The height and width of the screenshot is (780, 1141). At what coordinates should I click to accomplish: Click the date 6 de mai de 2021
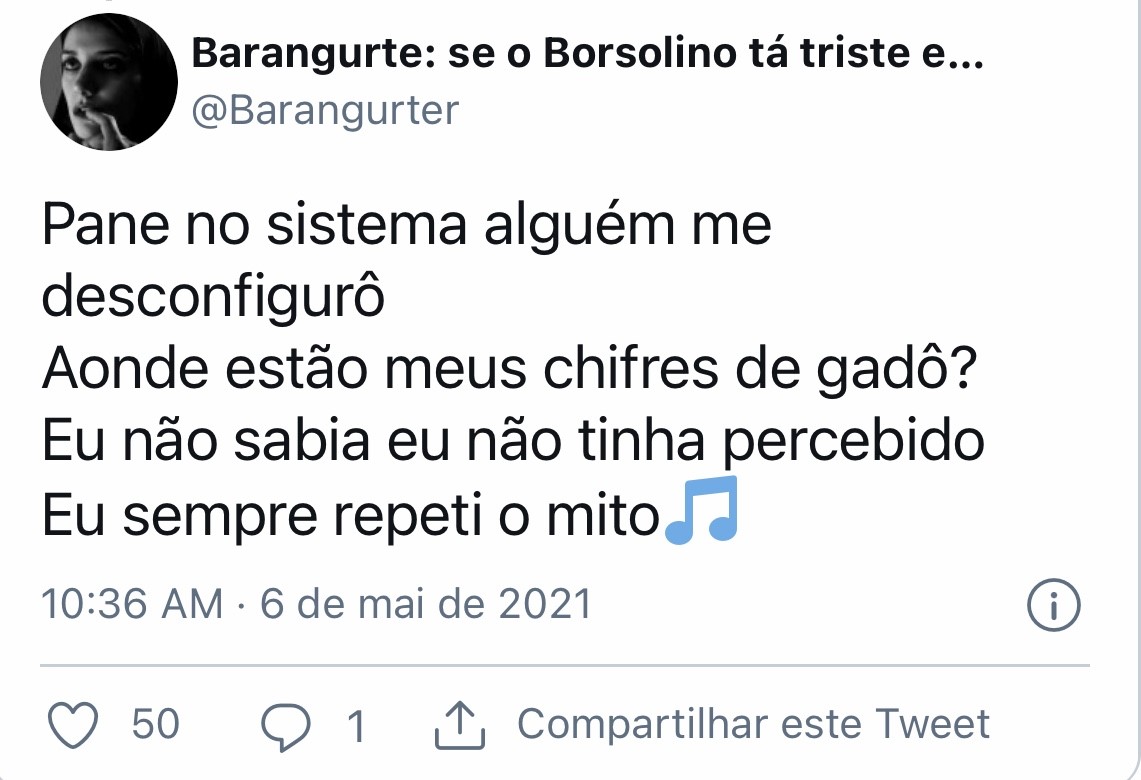pos(426,604)
